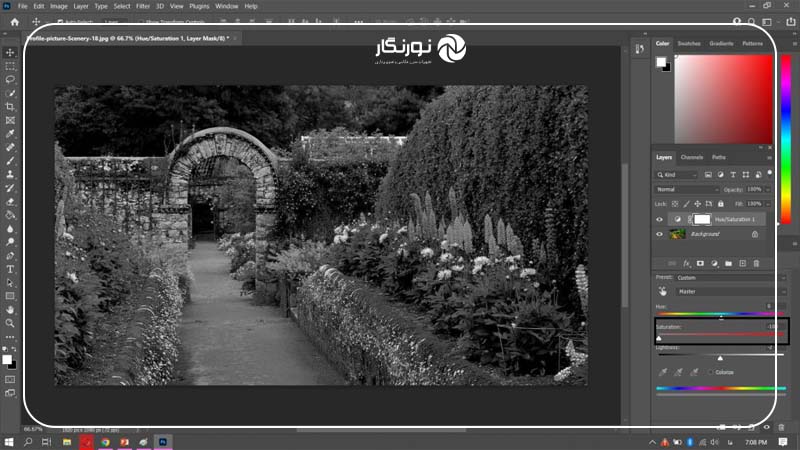Pick a red in the Color panel field
Viewport: 800px width, 450px height.
click(723, 99)
